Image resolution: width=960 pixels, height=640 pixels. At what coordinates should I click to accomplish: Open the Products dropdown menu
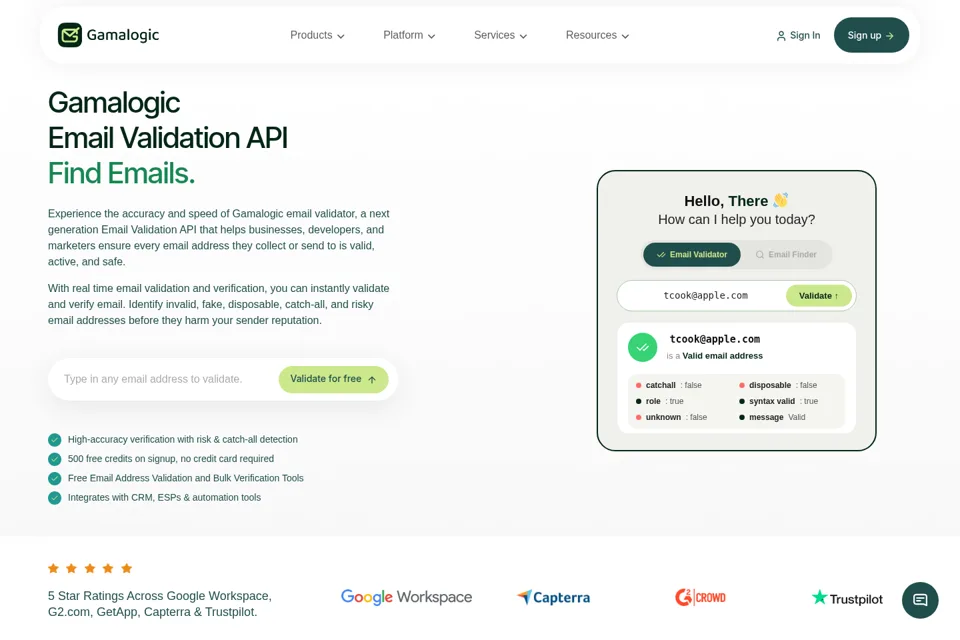[x=317, y=36]
